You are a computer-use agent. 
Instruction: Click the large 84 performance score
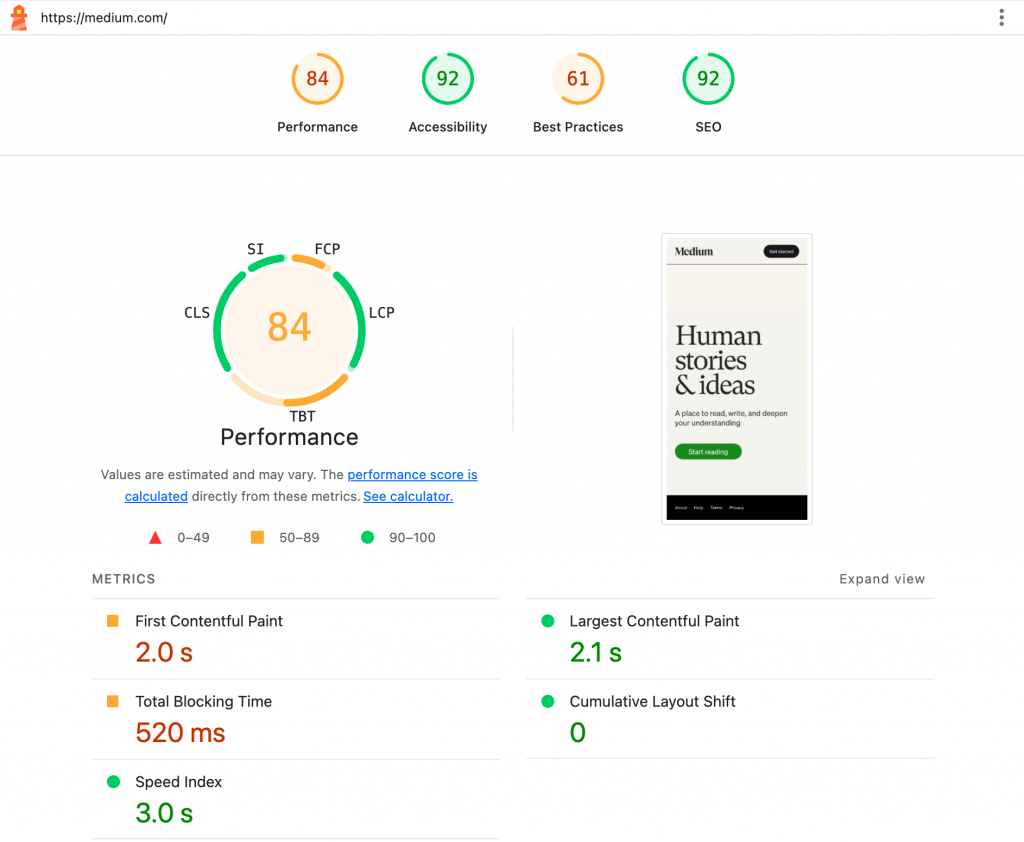289,327
